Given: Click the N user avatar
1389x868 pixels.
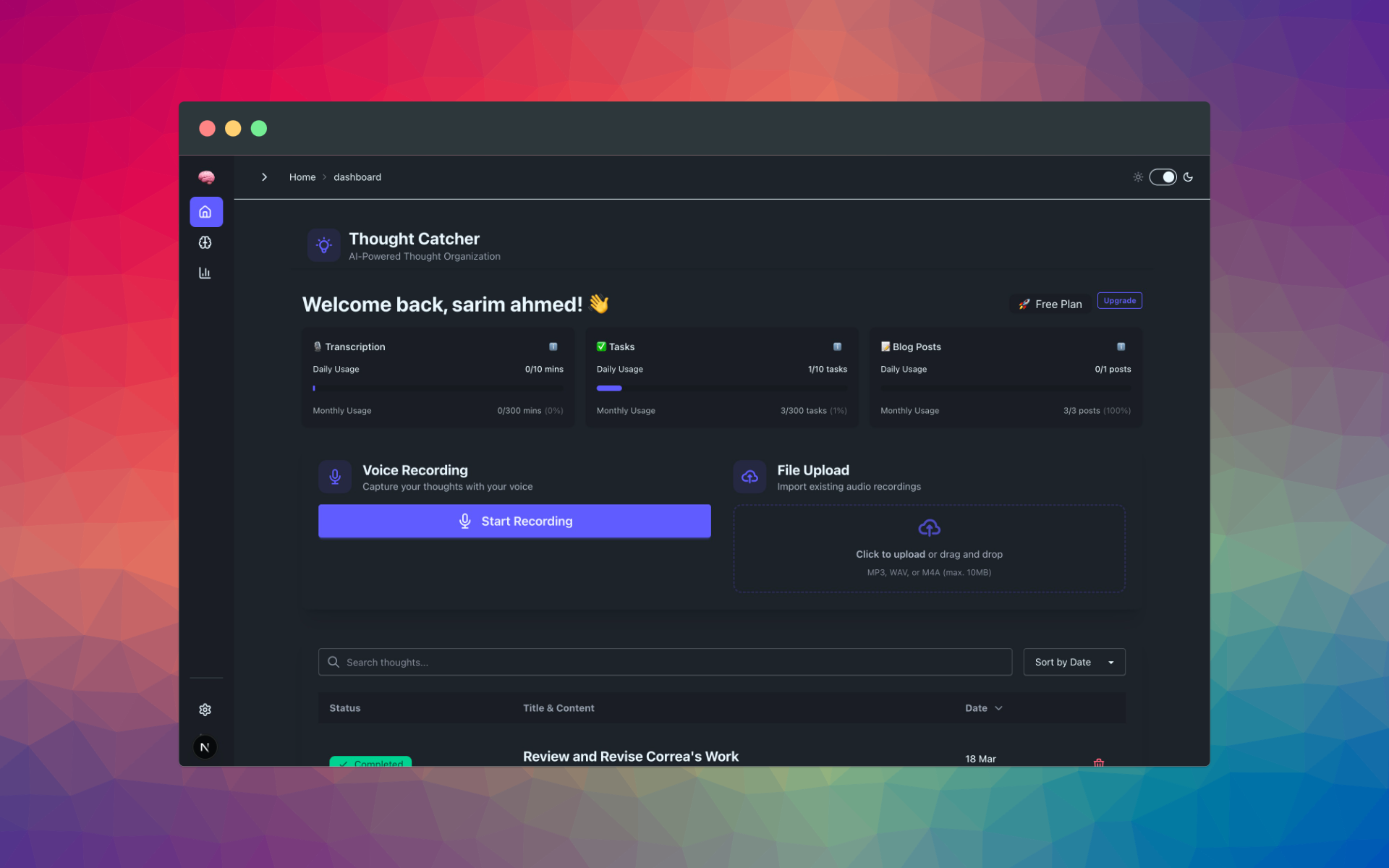Looking at the screenshot, I should point(205,747).
